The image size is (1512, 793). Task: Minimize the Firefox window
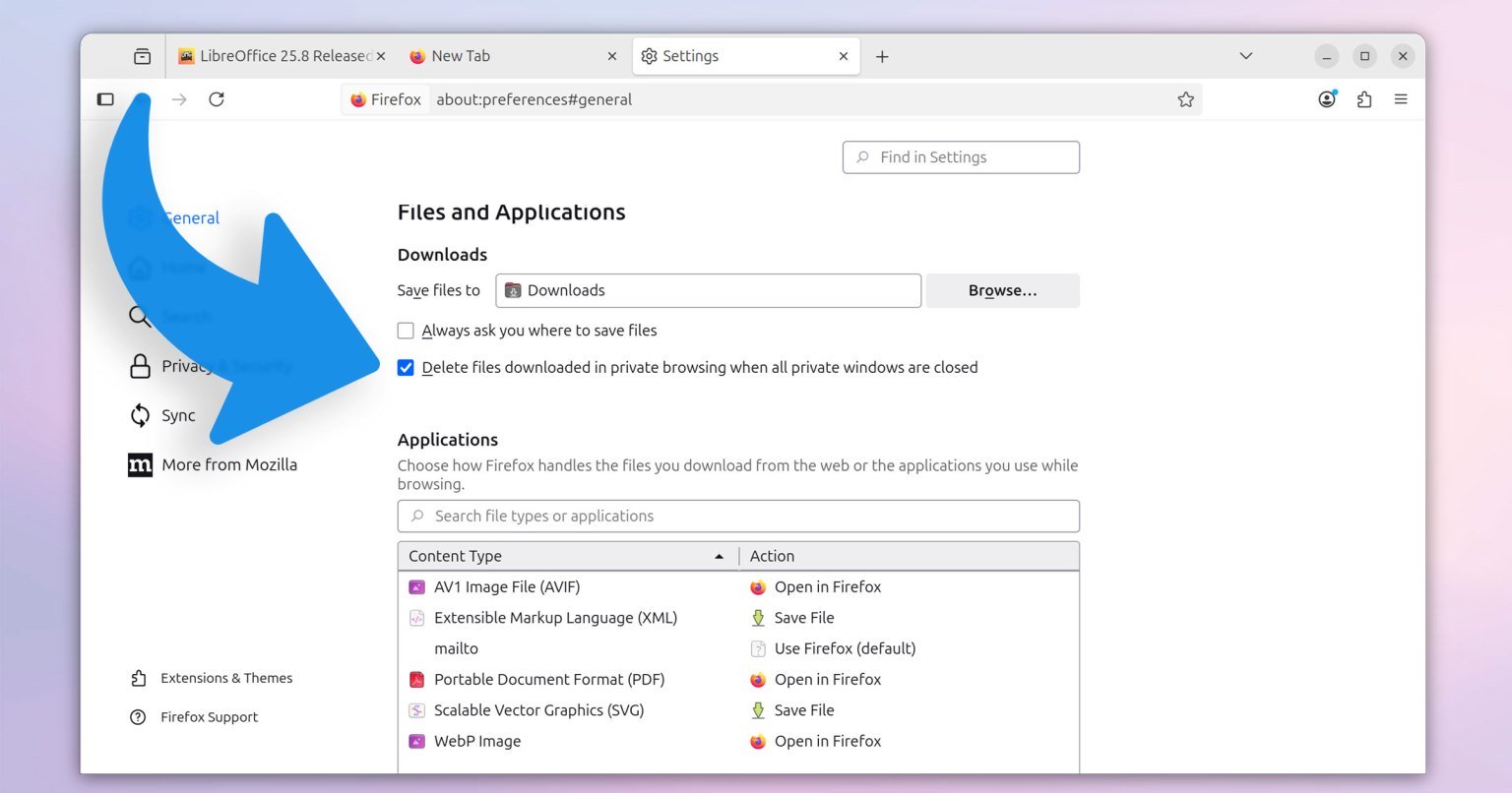tap(1327, 56)
